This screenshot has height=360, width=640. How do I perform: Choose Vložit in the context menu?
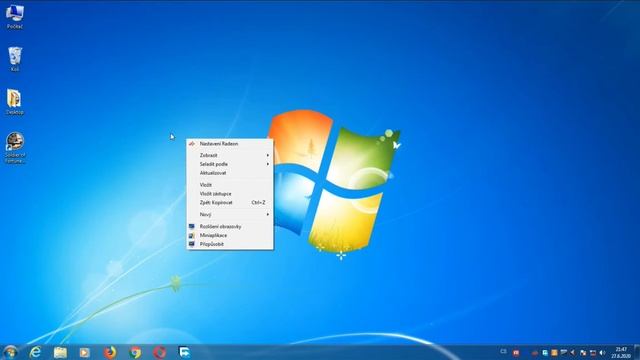(x=230, y=185)
